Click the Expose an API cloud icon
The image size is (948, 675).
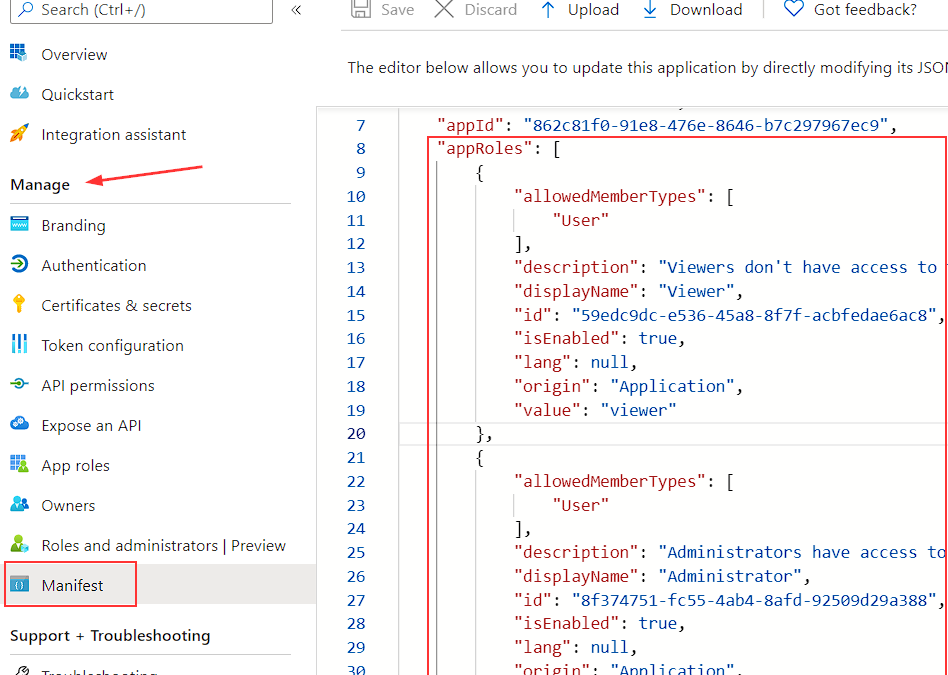coord(19,425)
